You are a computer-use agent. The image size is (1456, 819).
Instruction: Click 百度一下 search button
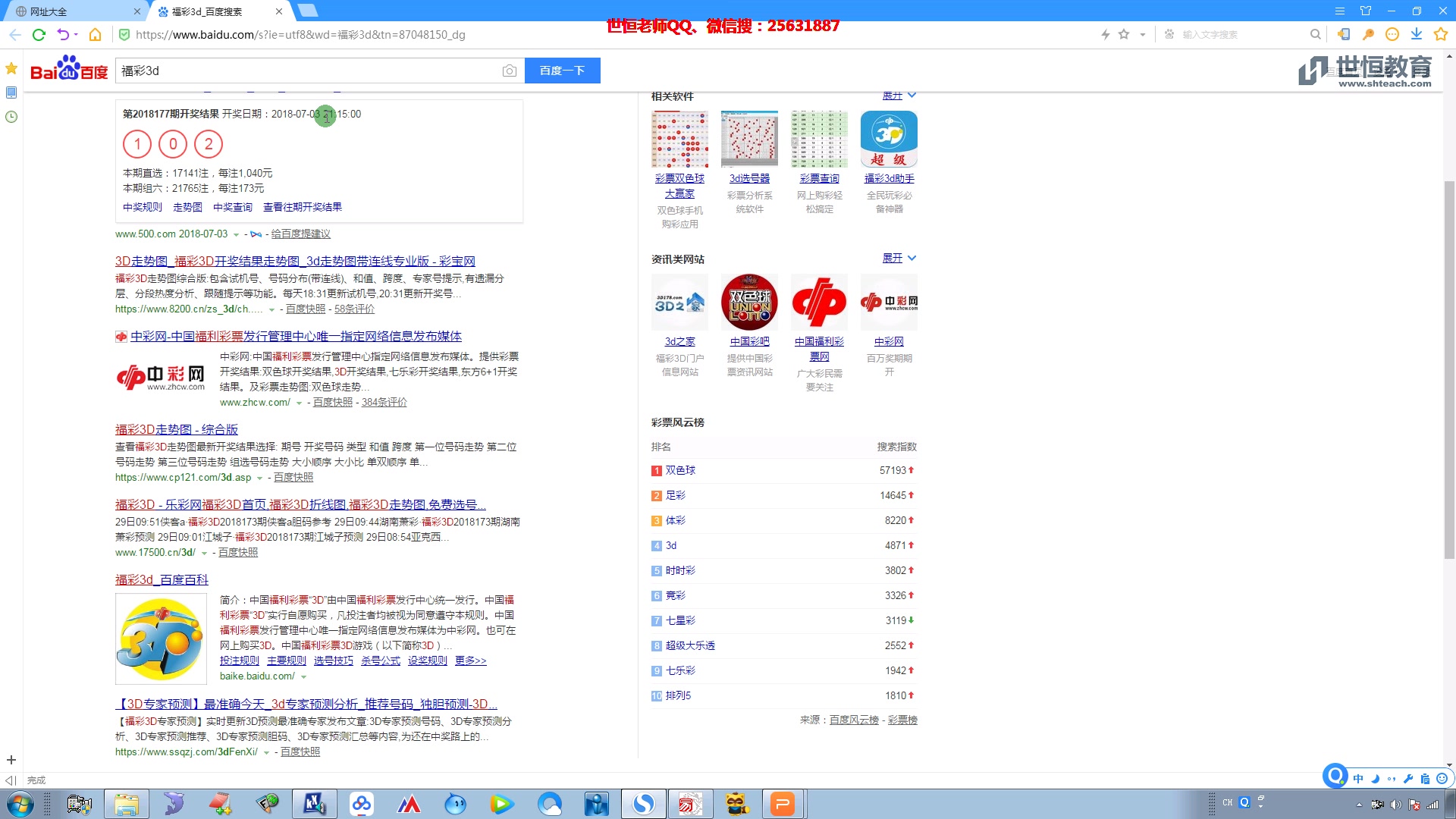click(562, 71)
